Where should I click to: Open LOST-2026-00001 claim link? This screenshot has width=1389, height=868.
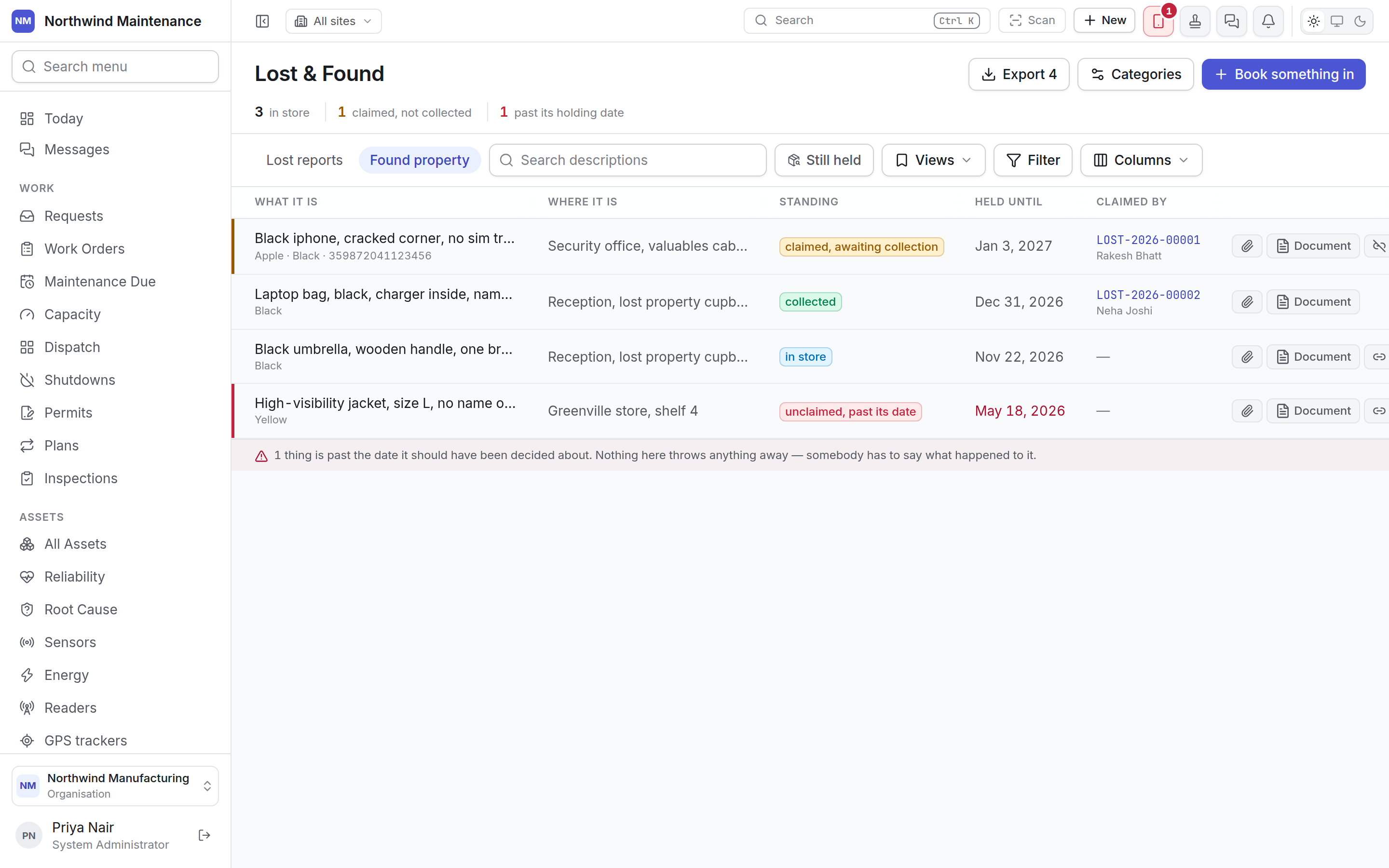1148,240
